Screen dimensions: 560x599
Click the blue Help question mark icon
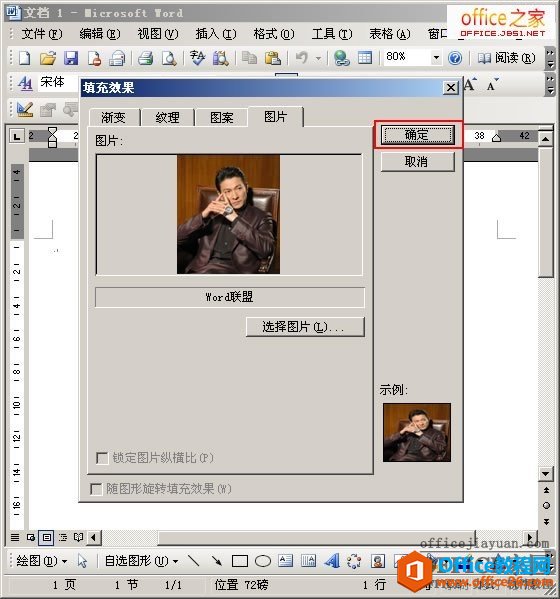pyautogui.click(x=455, y=58)
